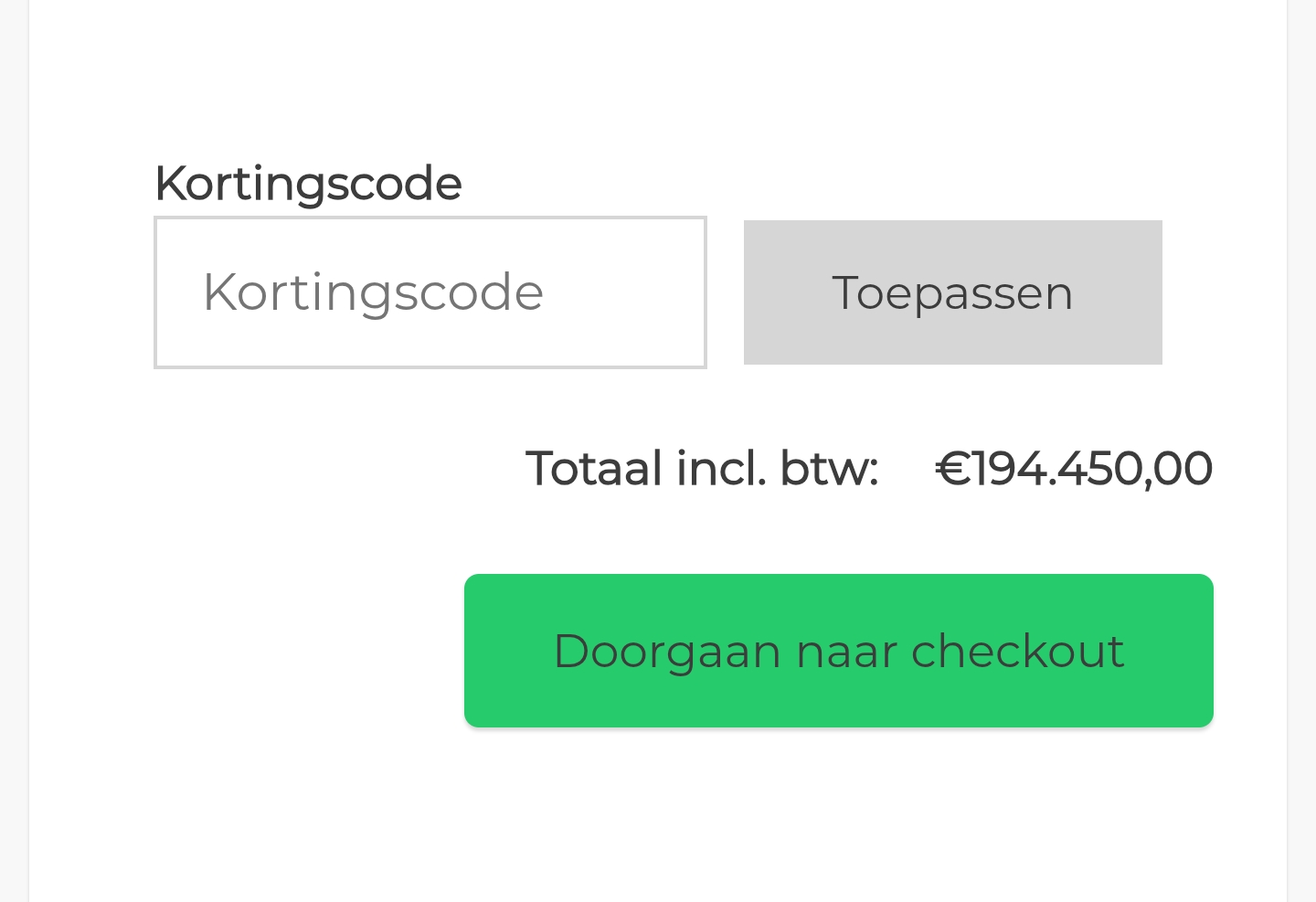Click the bold Kortingscode heading

tap(308, 183)
